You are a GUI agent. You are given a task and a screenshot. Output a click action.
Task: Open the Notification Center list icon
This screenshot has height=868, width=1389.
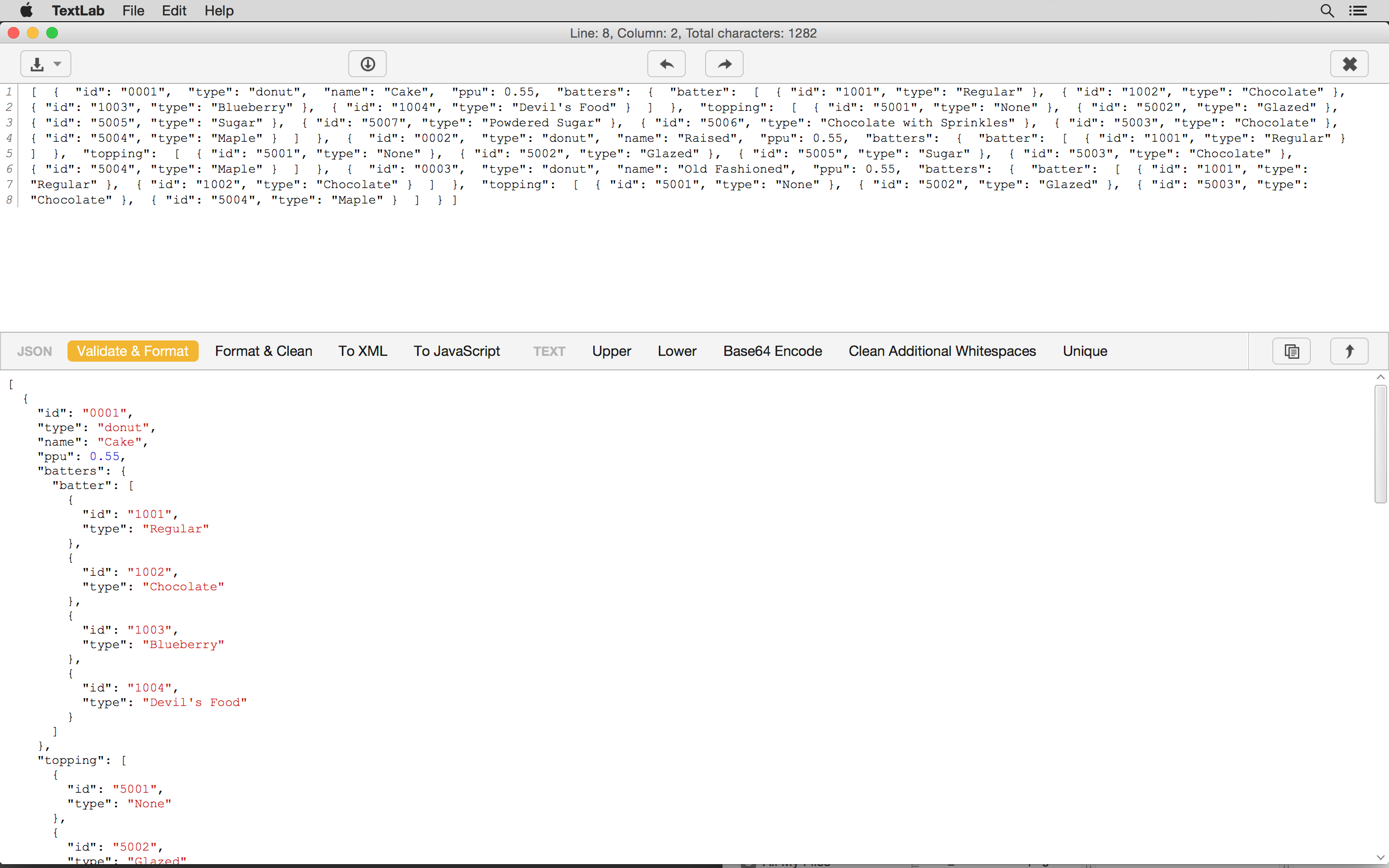click(1358, 11)
